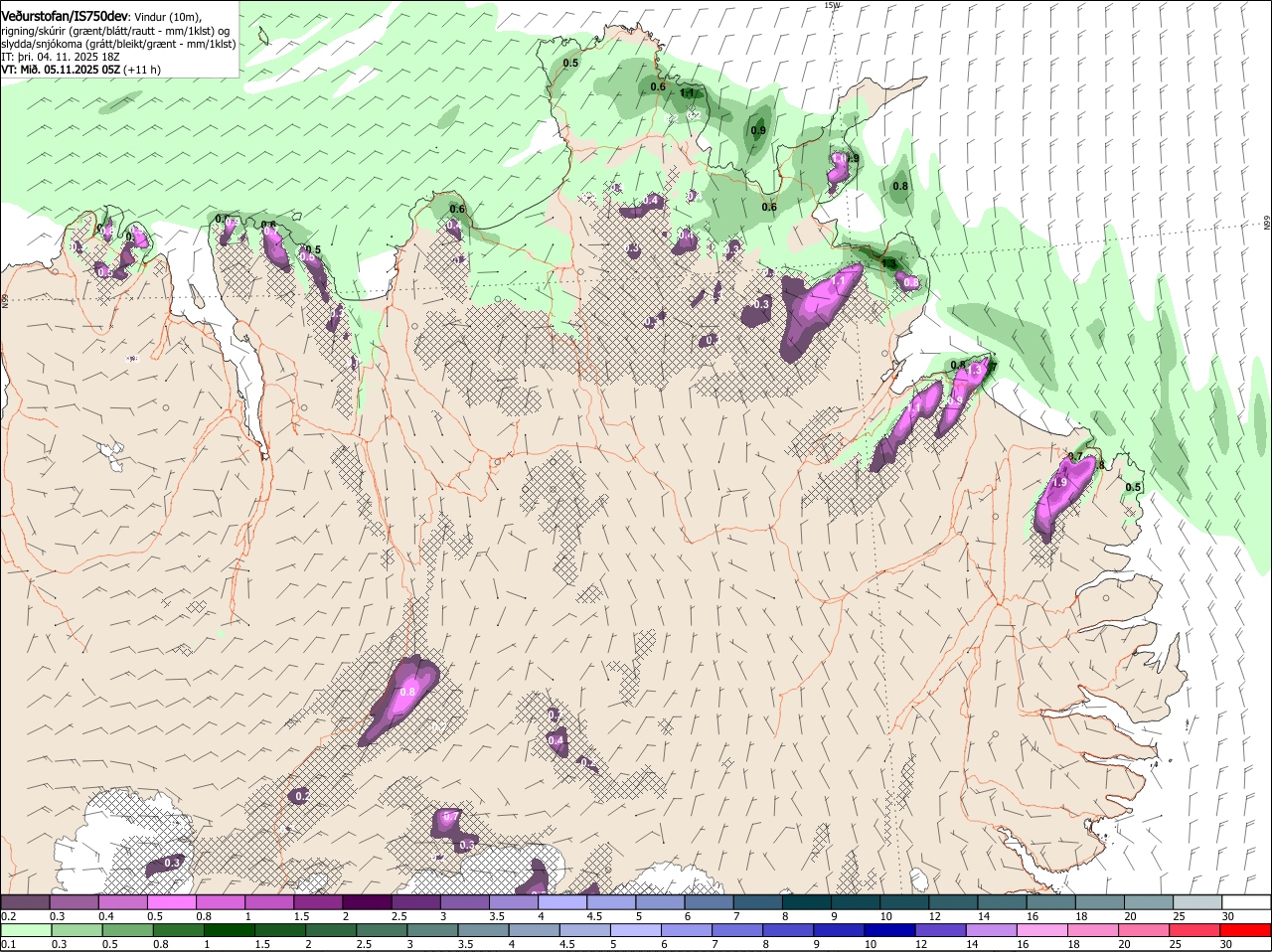Pick the top-row legend swatch labeled 0.8
1272x952 pixels.
(x=220, y=901)
